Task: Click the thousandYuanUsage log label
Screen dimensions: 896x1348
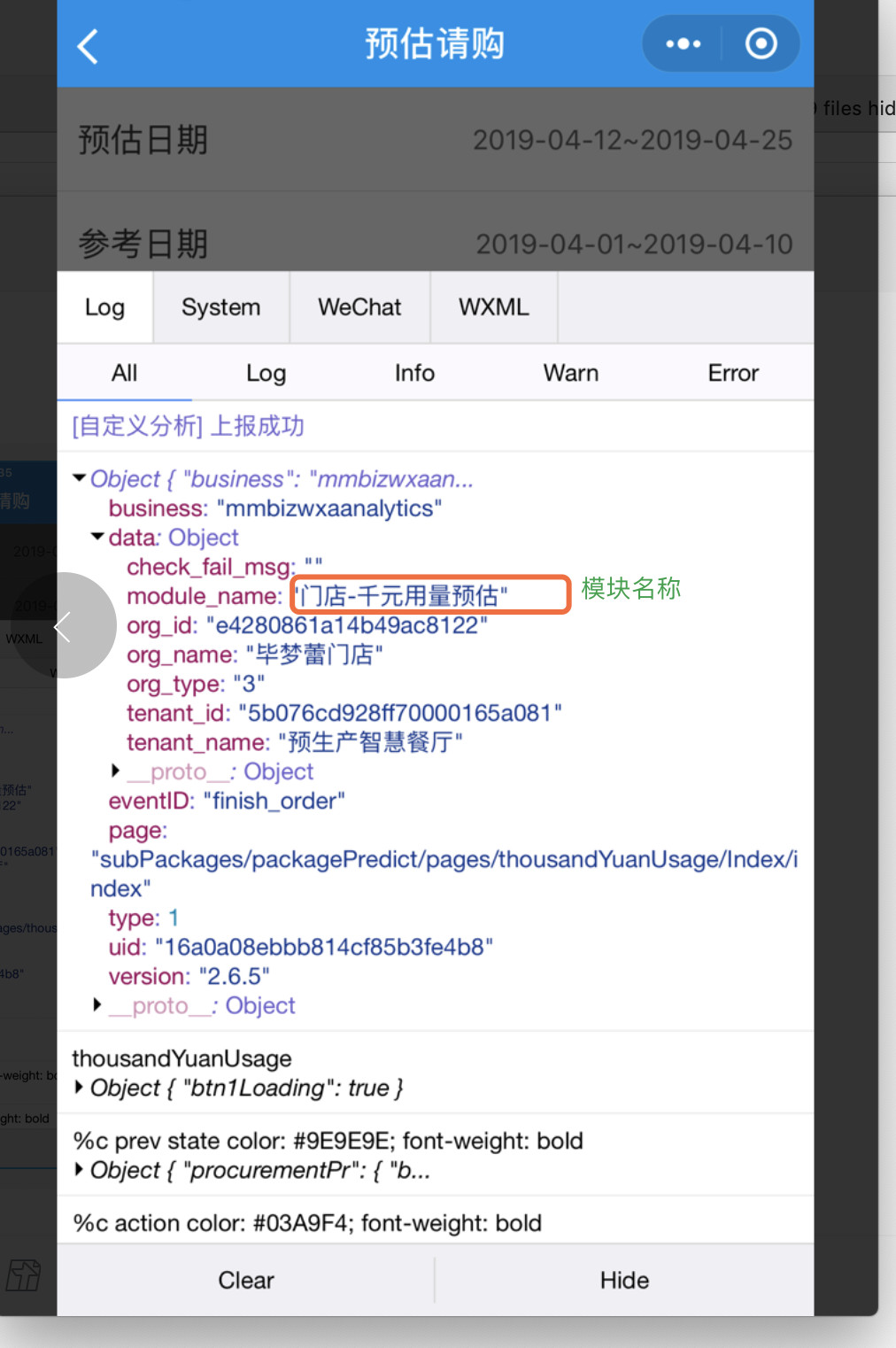Action: (182, 1058)
